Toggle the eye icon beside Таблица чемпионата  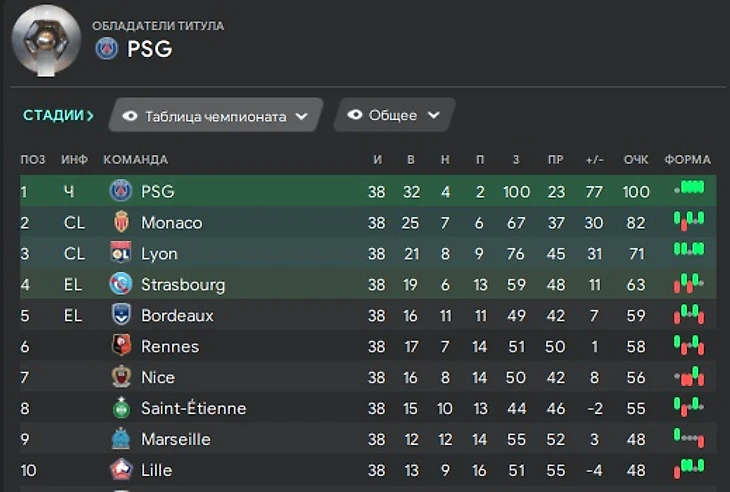[x=130, y=116]
